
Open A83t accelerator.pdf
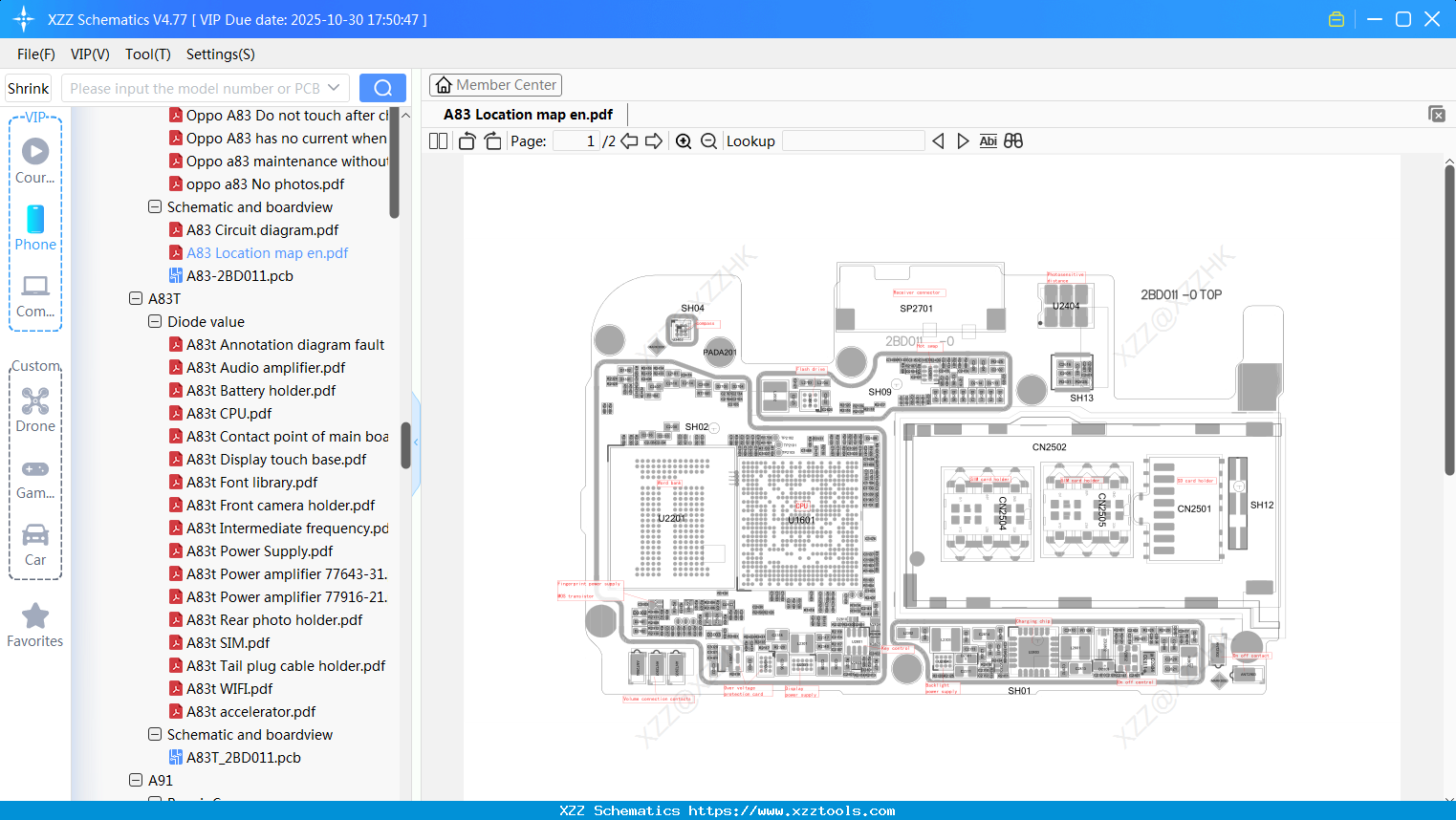250,712
